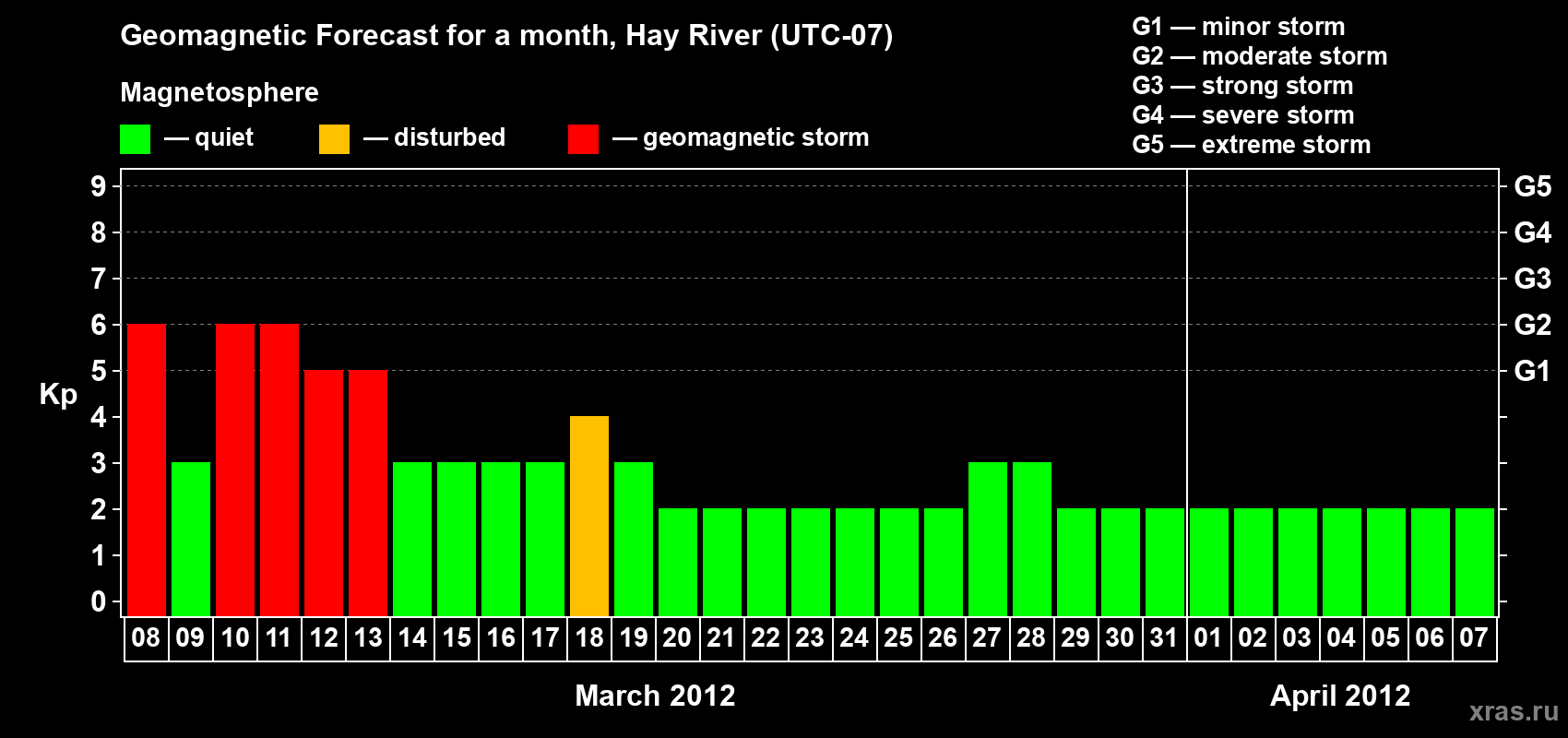1568x738 pixels.
Task: Click the G4 label on right axis
Action: tap(1533, 232)
